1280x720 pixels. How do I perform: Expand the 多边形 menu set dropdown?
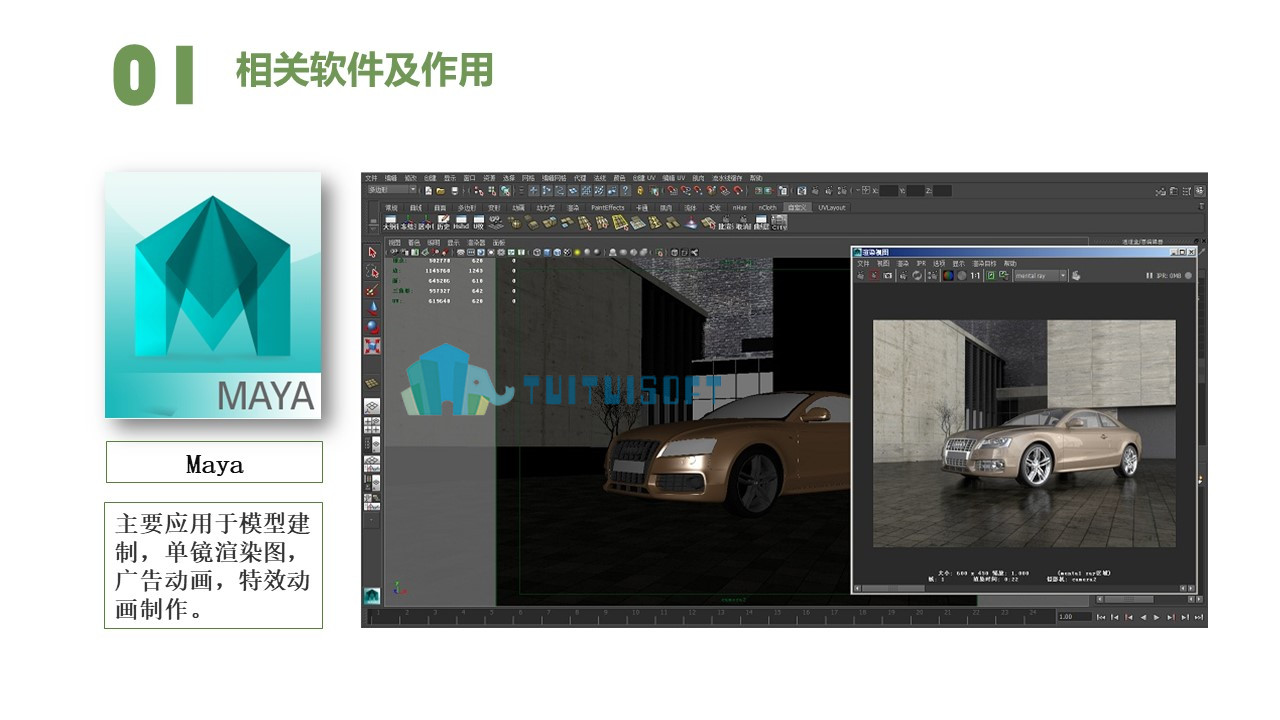(391, 190)
